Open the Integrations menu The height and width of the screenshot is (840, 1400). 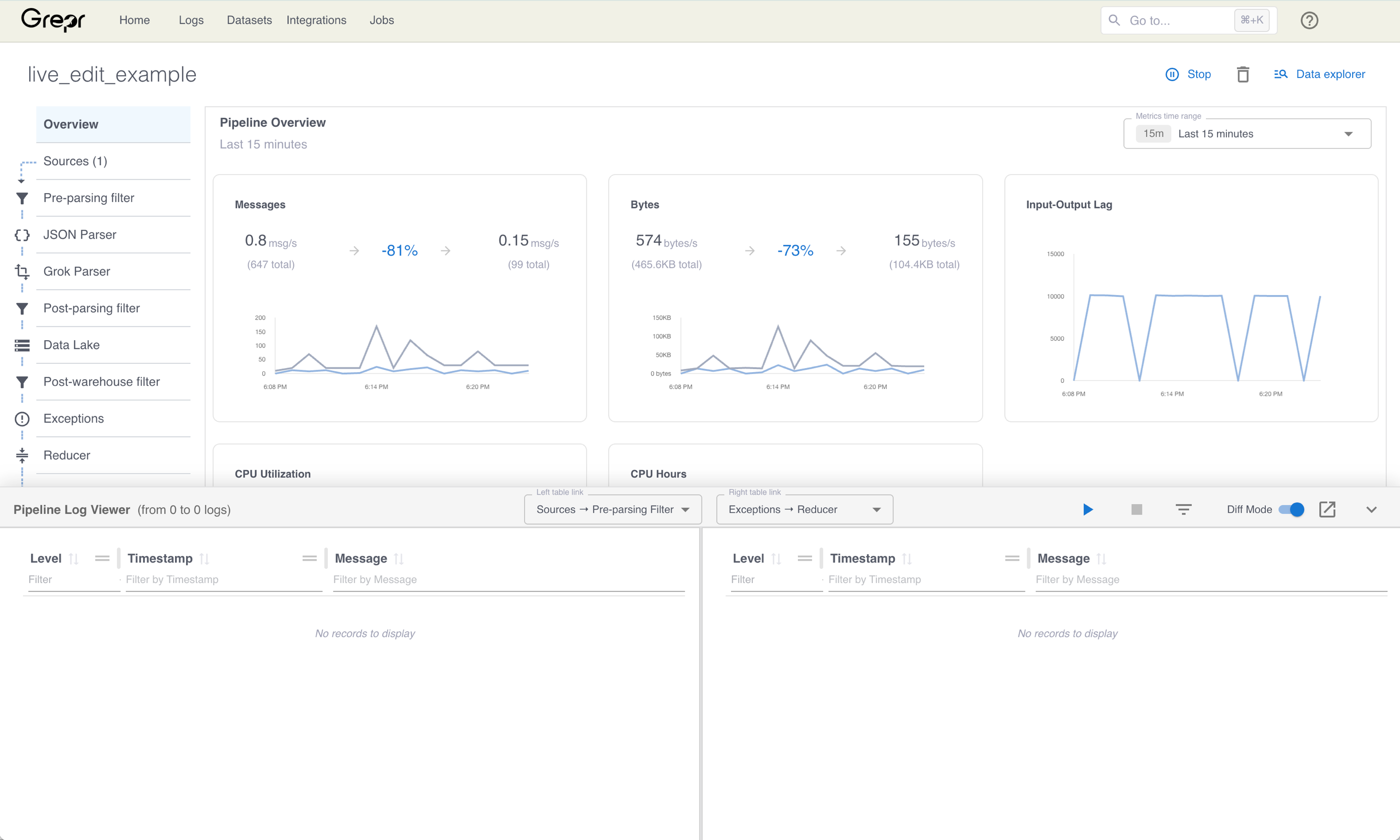316,20
